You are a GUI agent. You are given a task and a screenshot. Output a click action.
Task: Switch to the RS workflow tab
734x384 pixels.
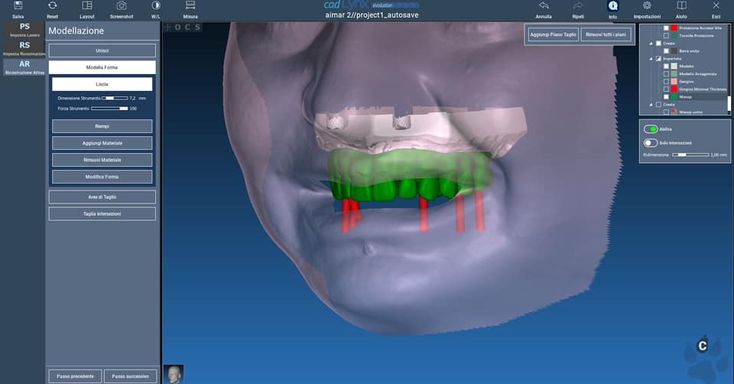pyautogui.click(x=24, y=48)
